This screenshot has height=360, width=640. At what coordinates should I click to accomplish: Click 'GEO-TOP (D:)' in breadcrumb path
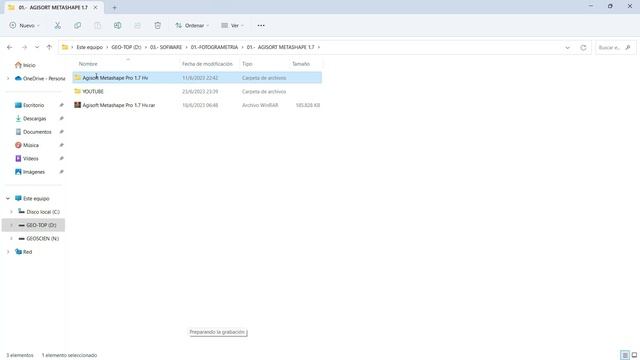click(126, 47)
